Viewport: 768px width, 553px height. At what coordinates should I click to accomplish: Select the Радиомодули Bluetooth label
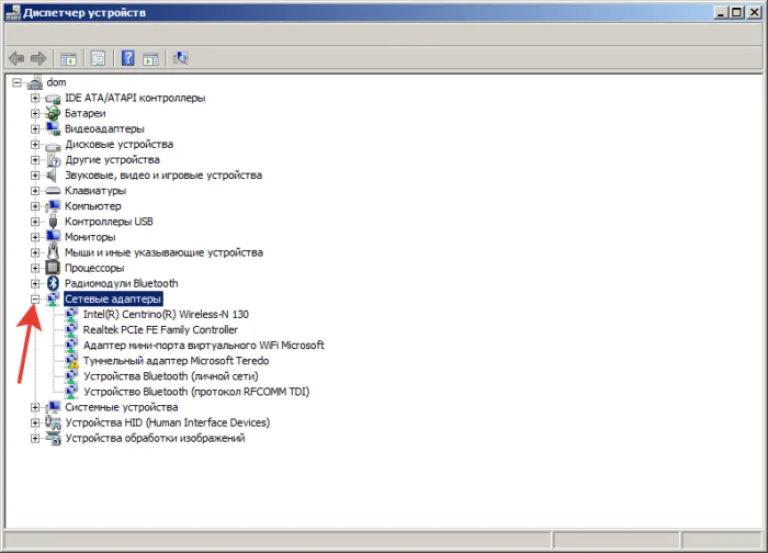(x=121, y=284)
